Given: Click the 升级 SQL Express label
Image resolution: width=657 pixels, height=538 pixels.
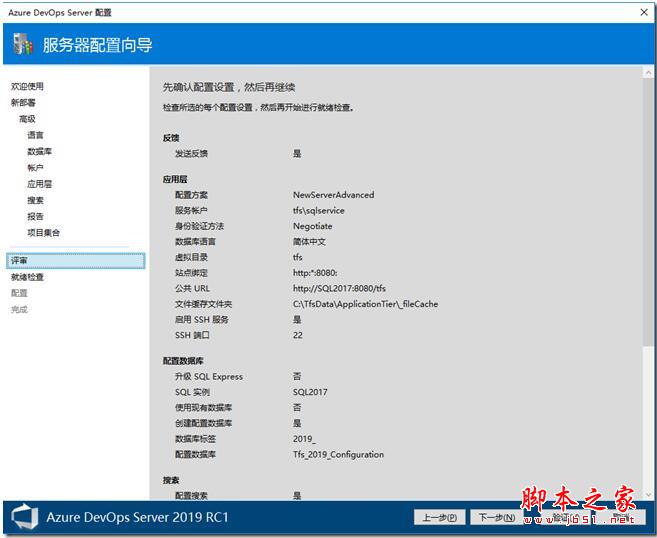Looking at the screenshot, I should (x=209, y=377).
